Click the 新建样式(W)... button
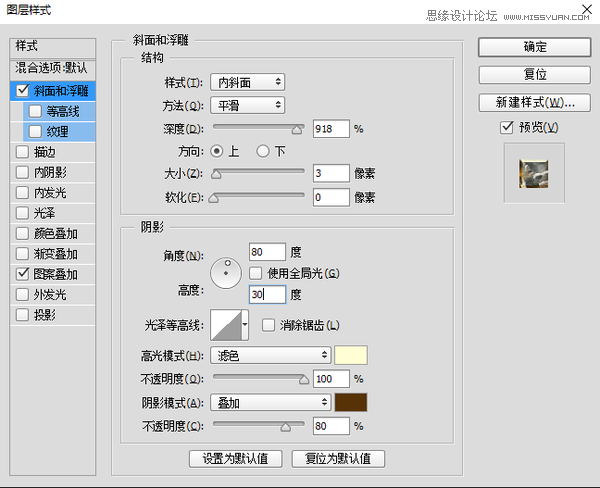 click(x=535, y=102)
